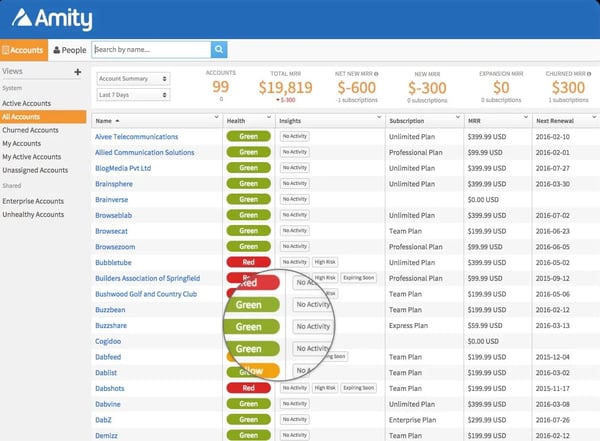
Task: Open the Alvee Telecommunications account link
Action: [x=136, y=136]
